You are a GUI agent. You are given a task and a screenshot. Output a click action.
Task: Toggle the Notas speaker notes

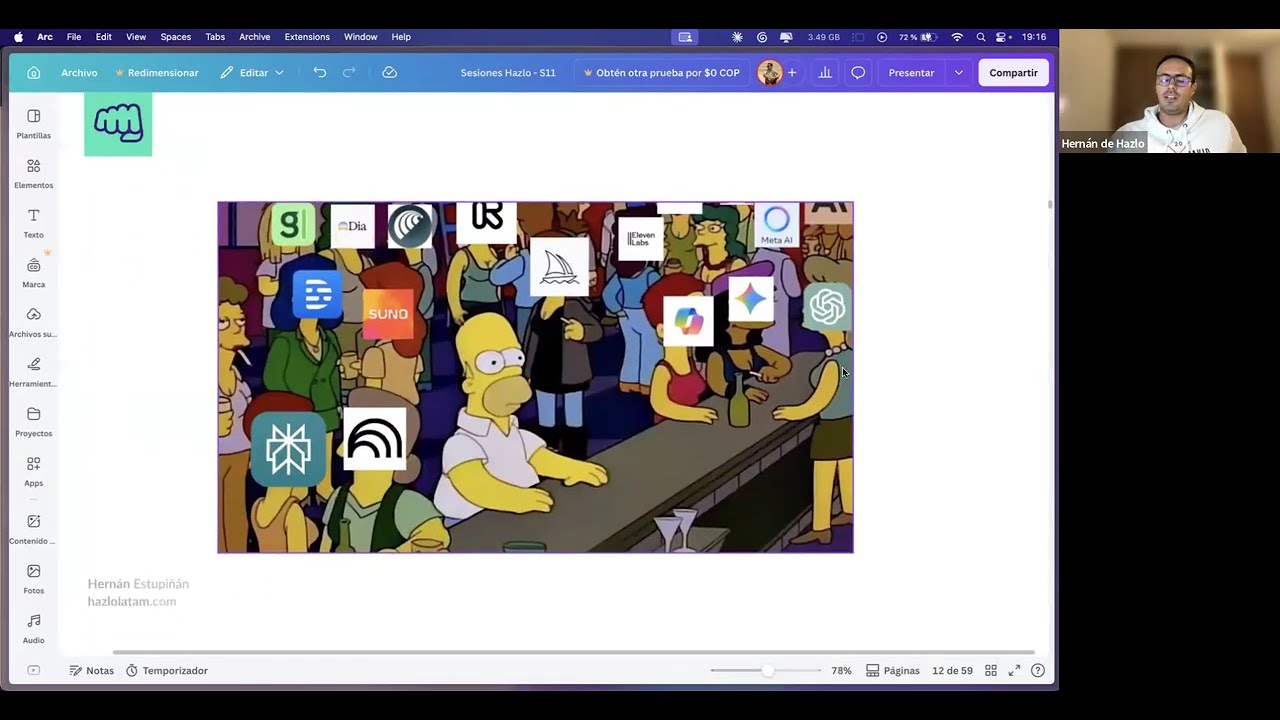[x=91, y=670]
